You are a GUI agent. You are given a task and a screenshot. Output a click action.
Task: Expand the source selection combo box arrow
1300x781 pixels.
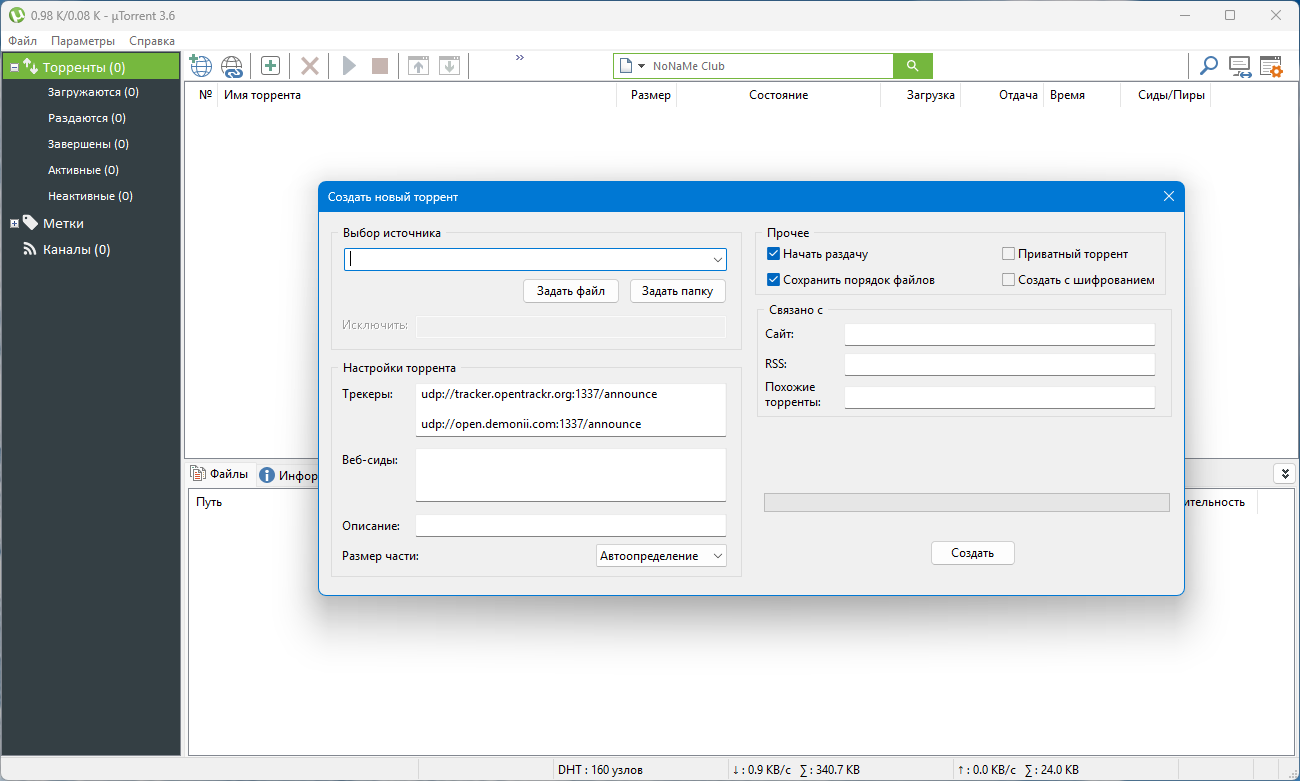[x=717, y=260]
